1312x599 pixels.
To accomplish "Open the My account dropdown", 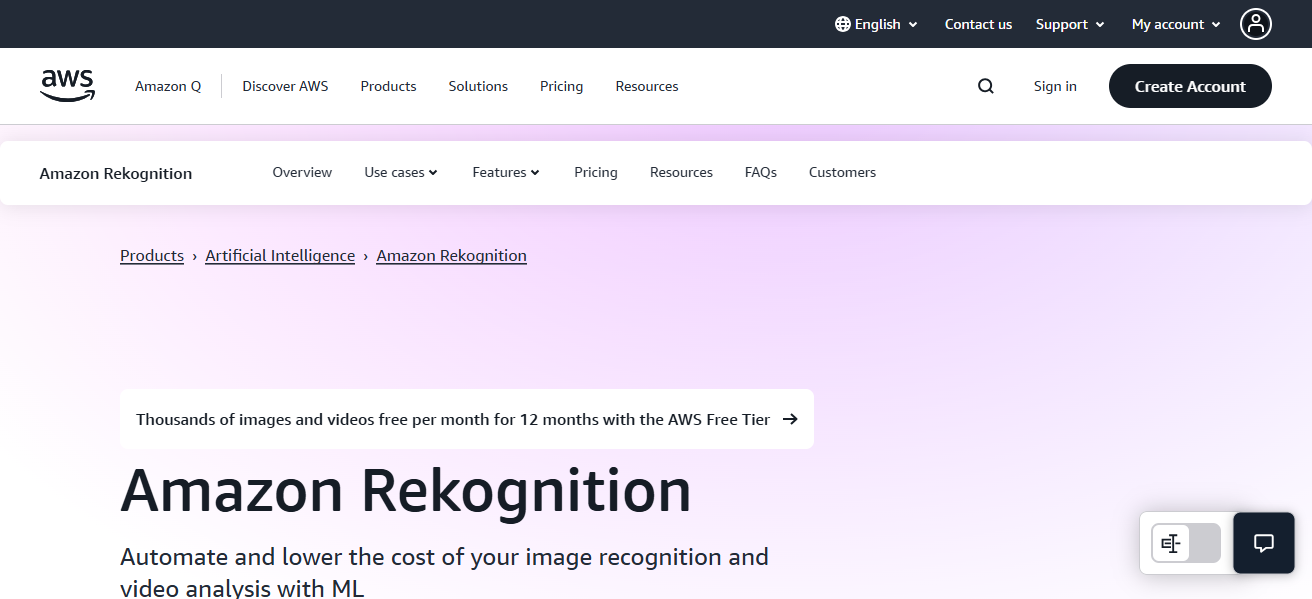I will tap(1176, 24).
